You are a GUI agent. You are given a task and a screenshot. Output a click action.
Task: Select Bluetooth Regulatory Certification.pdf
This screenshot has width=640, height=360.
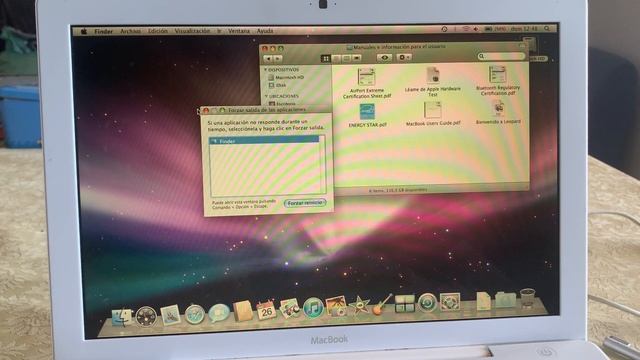498,81
